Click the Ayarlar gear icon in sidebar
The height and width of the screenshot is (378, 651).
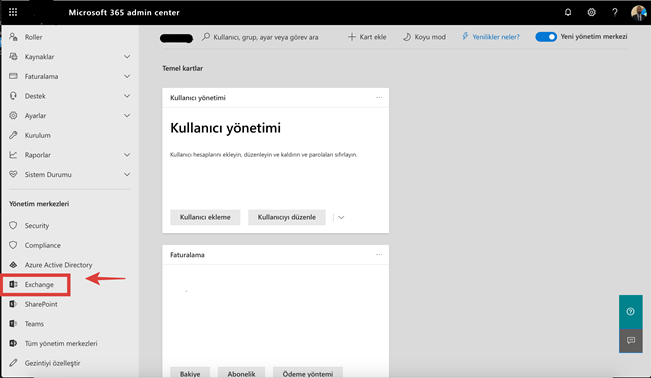point(13,115)
